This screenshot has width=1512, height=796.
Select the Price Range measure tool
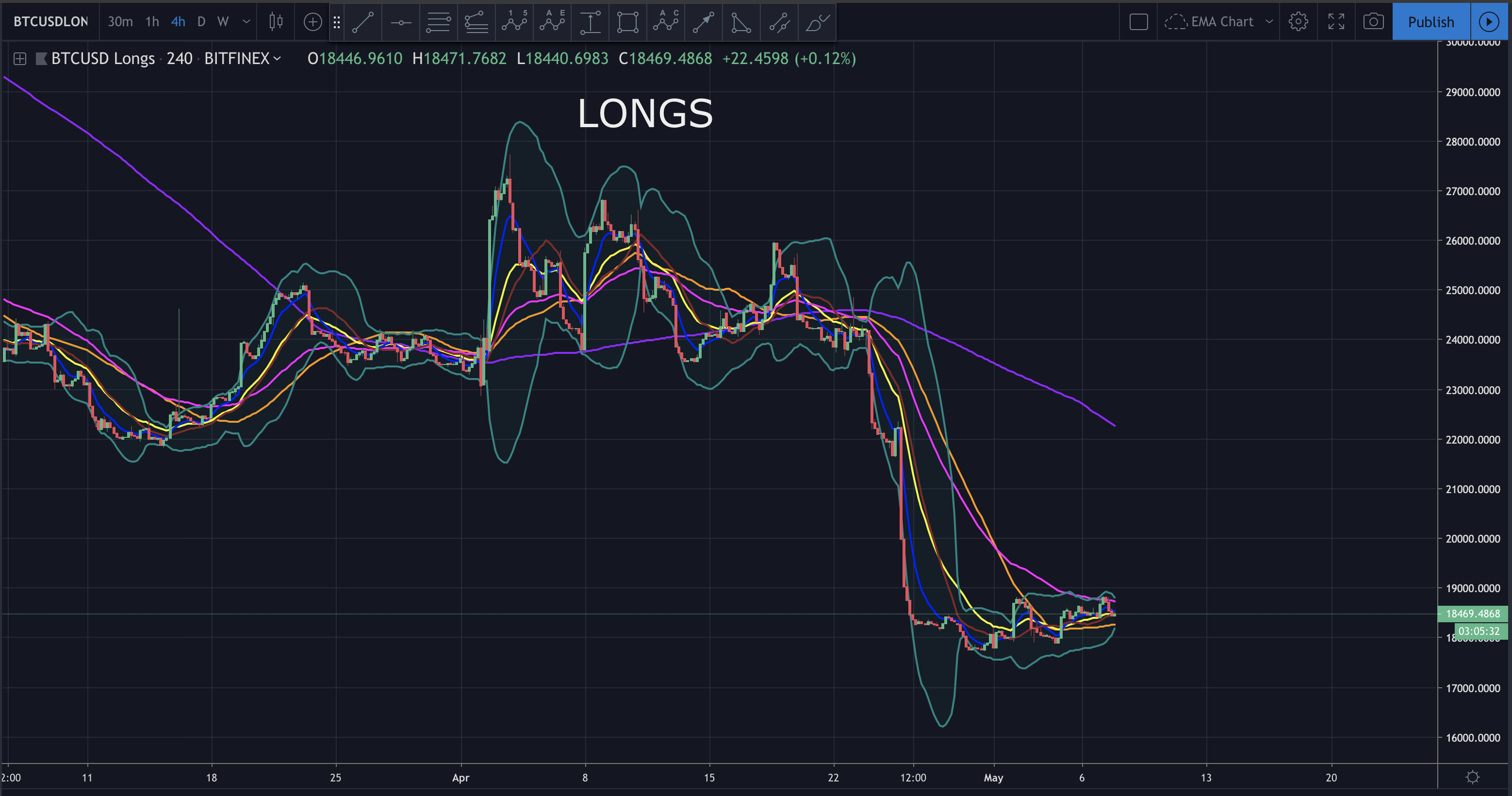click(590, 22)
